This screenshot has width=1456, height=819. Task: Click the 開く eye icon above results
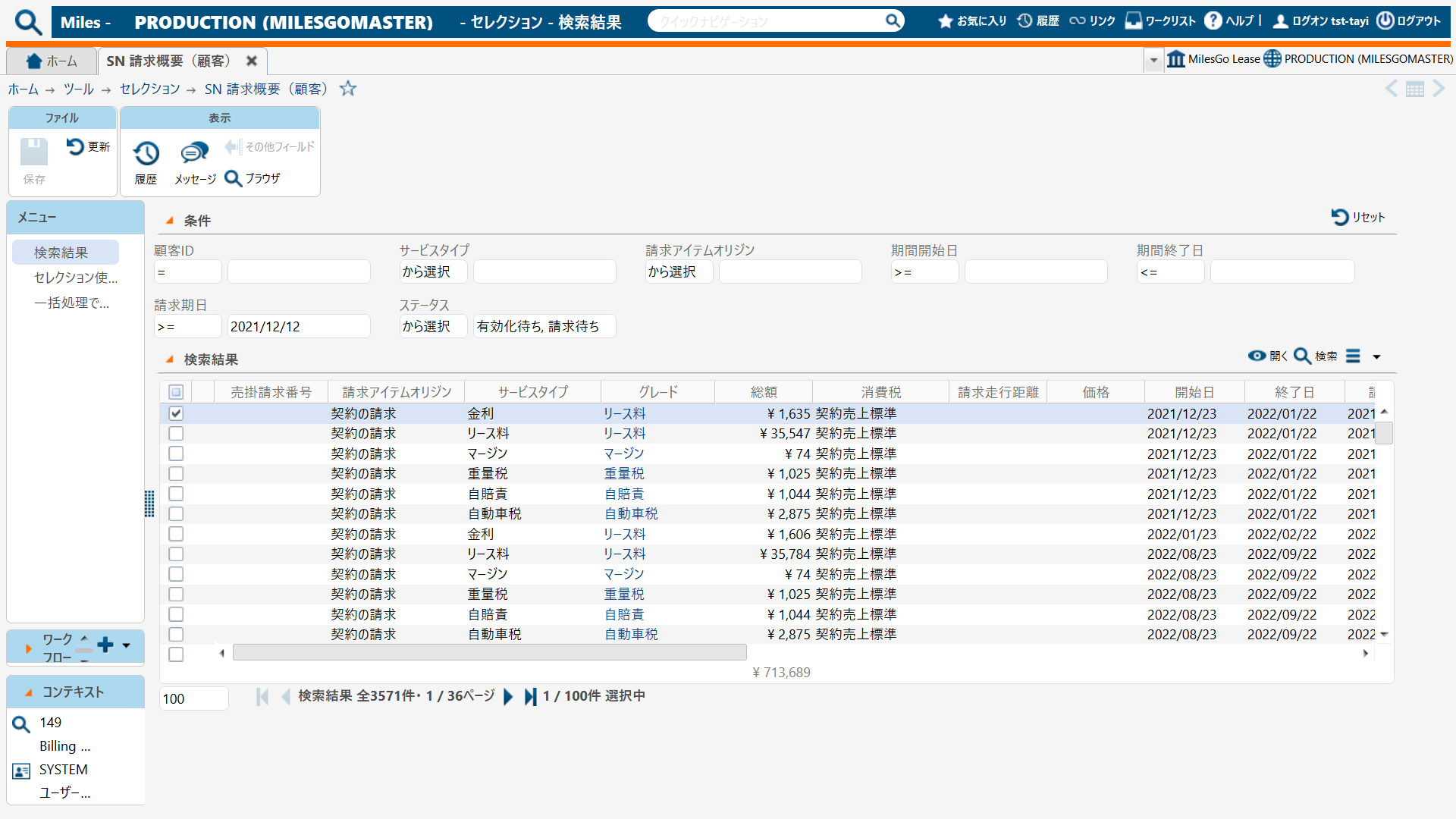[x=1257, y=356]
